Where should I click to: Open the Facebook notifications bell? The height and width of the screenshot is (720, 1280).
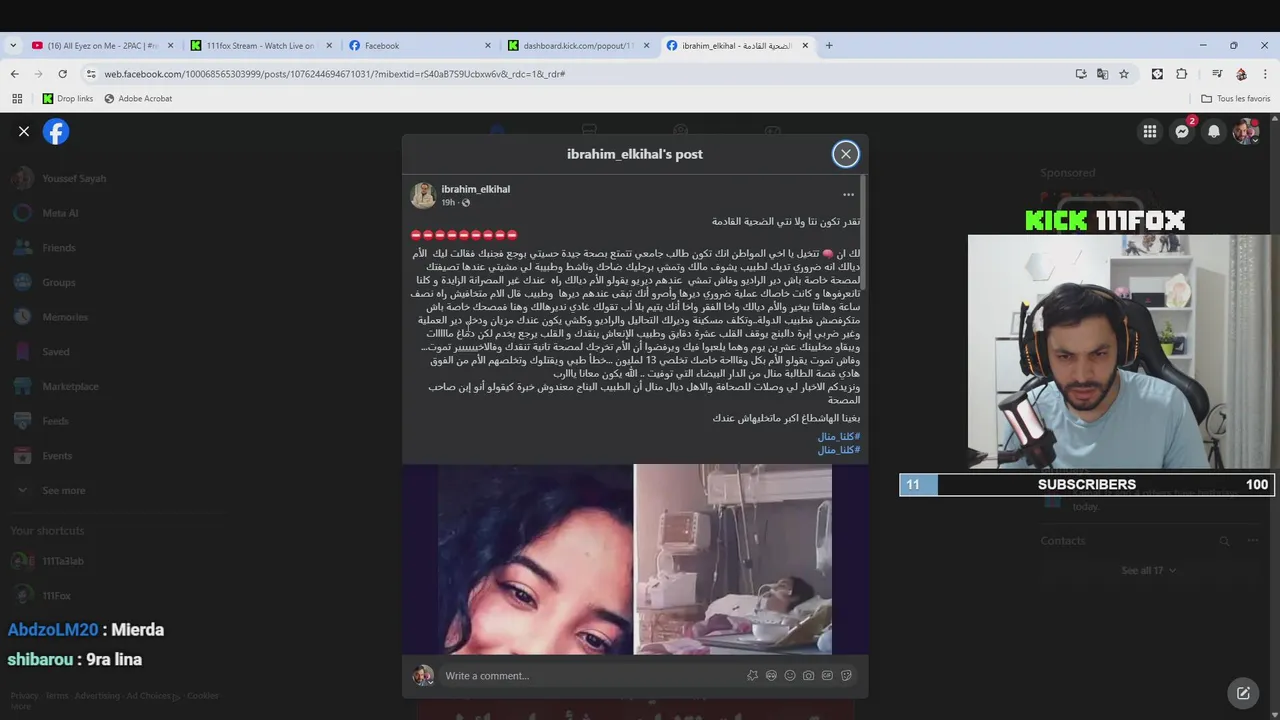click(x=1214, y=131)
